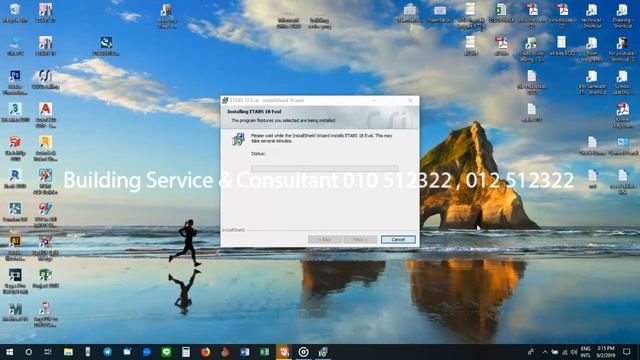Viewport: 640px width, 360px height.
Task: Select the yellow Robot Structural shortcut
Action: pos(46,148)
